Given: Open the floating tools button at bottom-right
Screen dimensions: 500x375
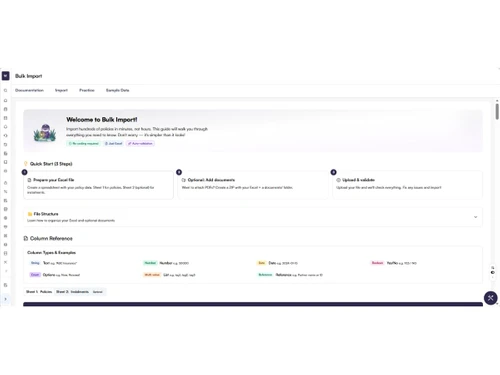Looking at the screenshot, I should pos(490,298).
